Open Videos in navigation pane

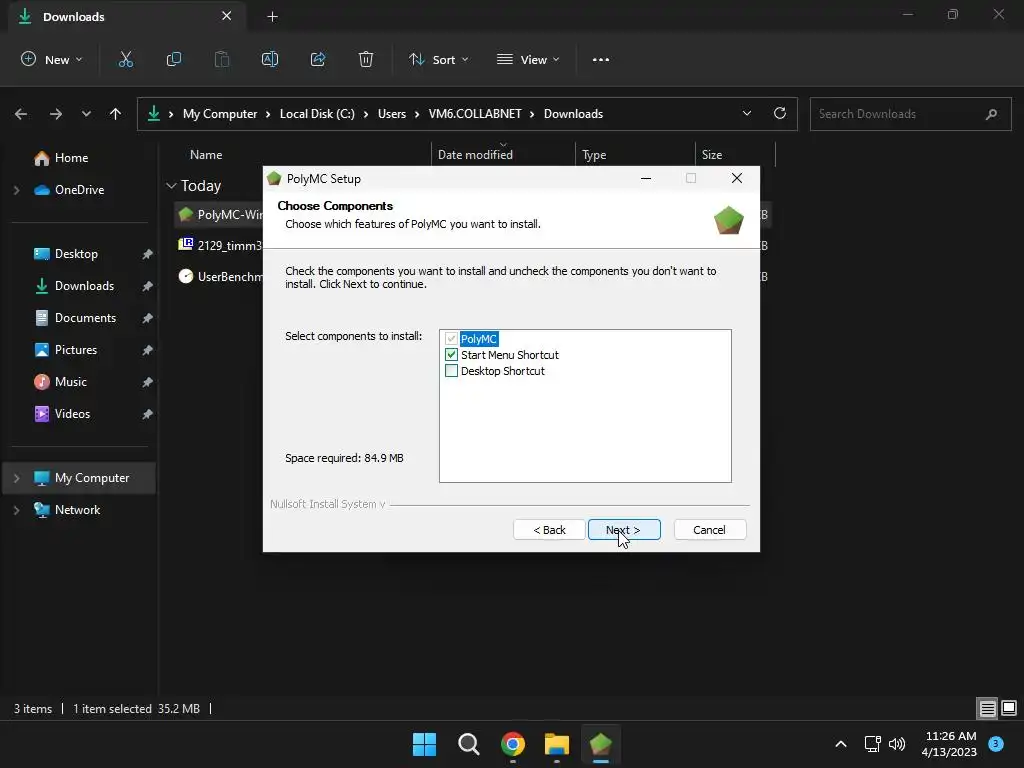(x=72, y=414)
